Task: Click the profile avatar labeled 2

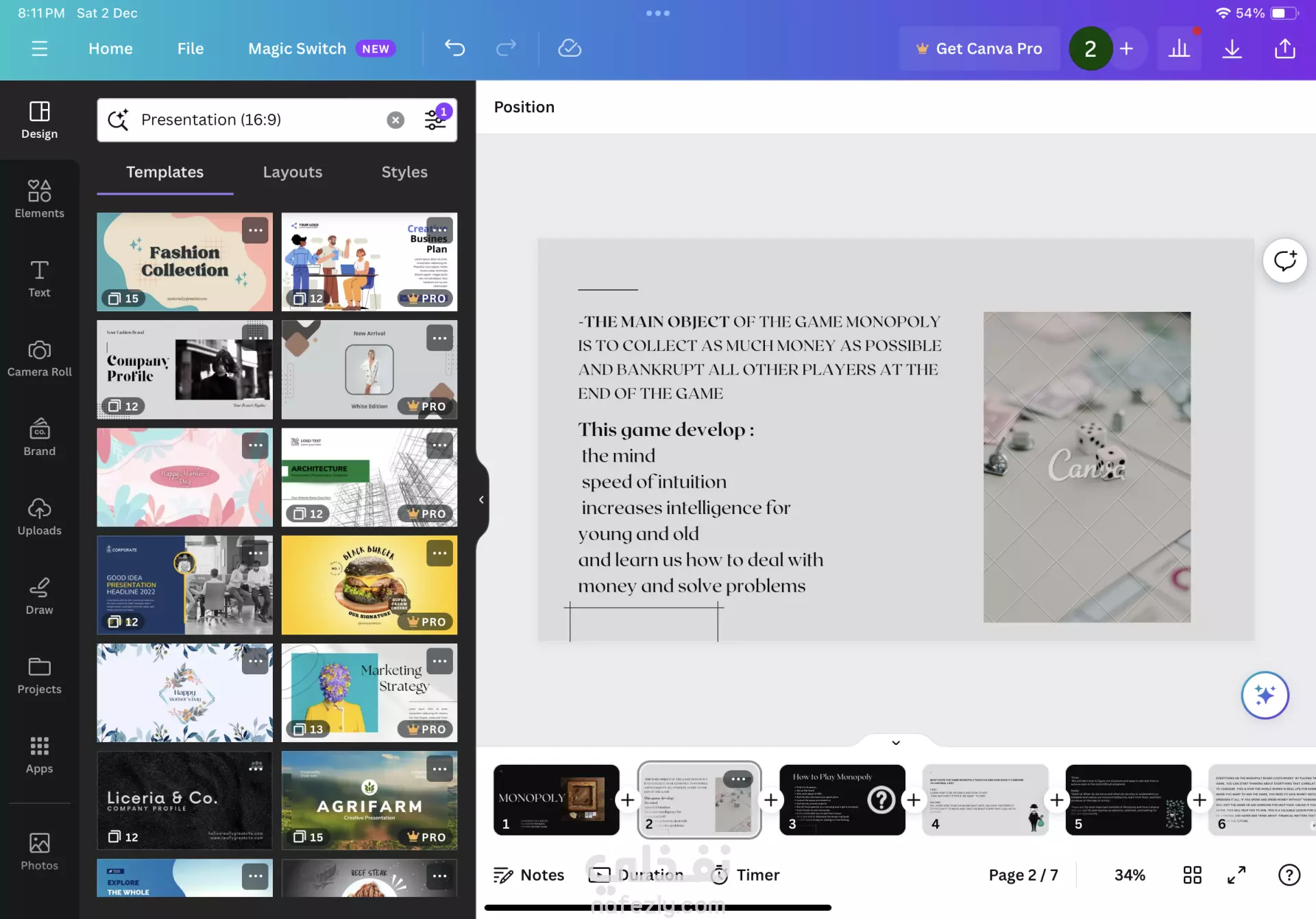Action: click(x=1090, y=49)
